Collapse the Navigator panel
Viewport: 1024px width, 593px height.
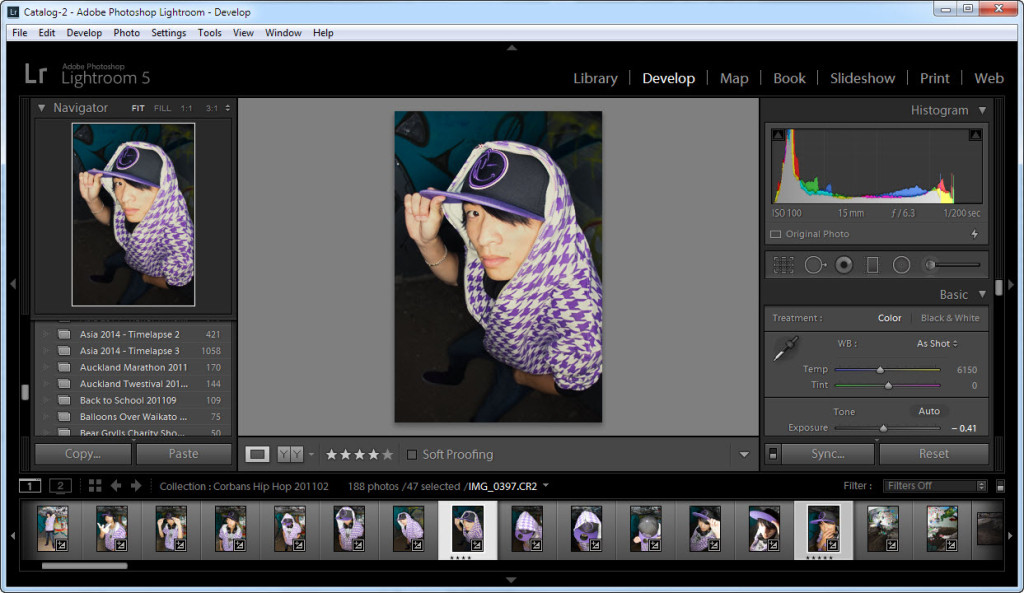click(42, 108)
